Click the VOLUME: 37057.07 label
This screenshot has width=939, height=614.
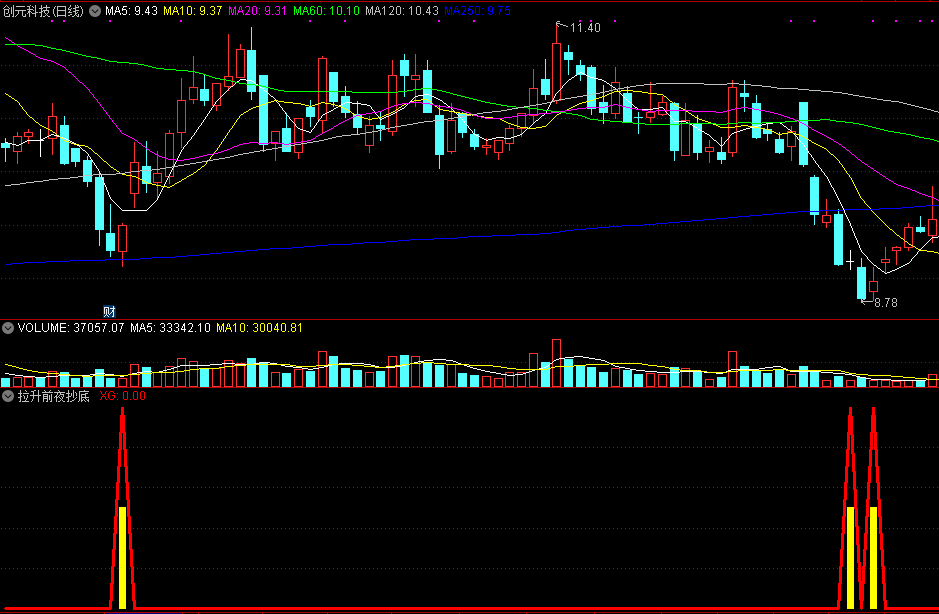71,328
